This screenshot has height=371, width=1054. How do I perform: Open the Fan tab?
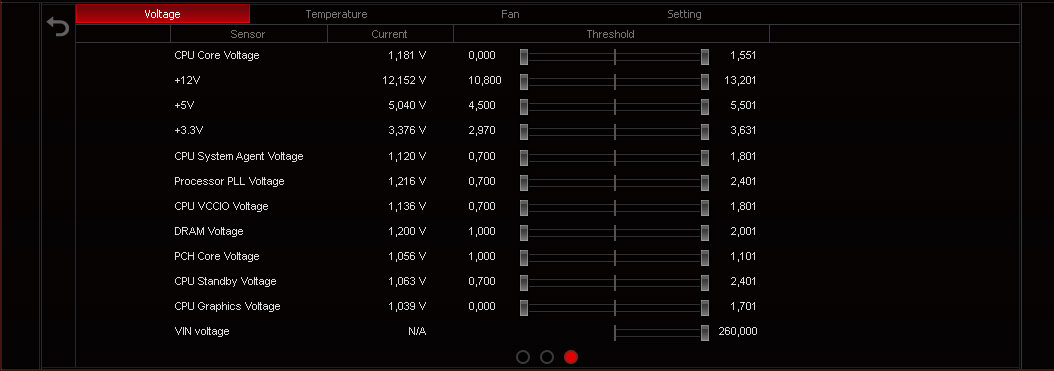510,14
